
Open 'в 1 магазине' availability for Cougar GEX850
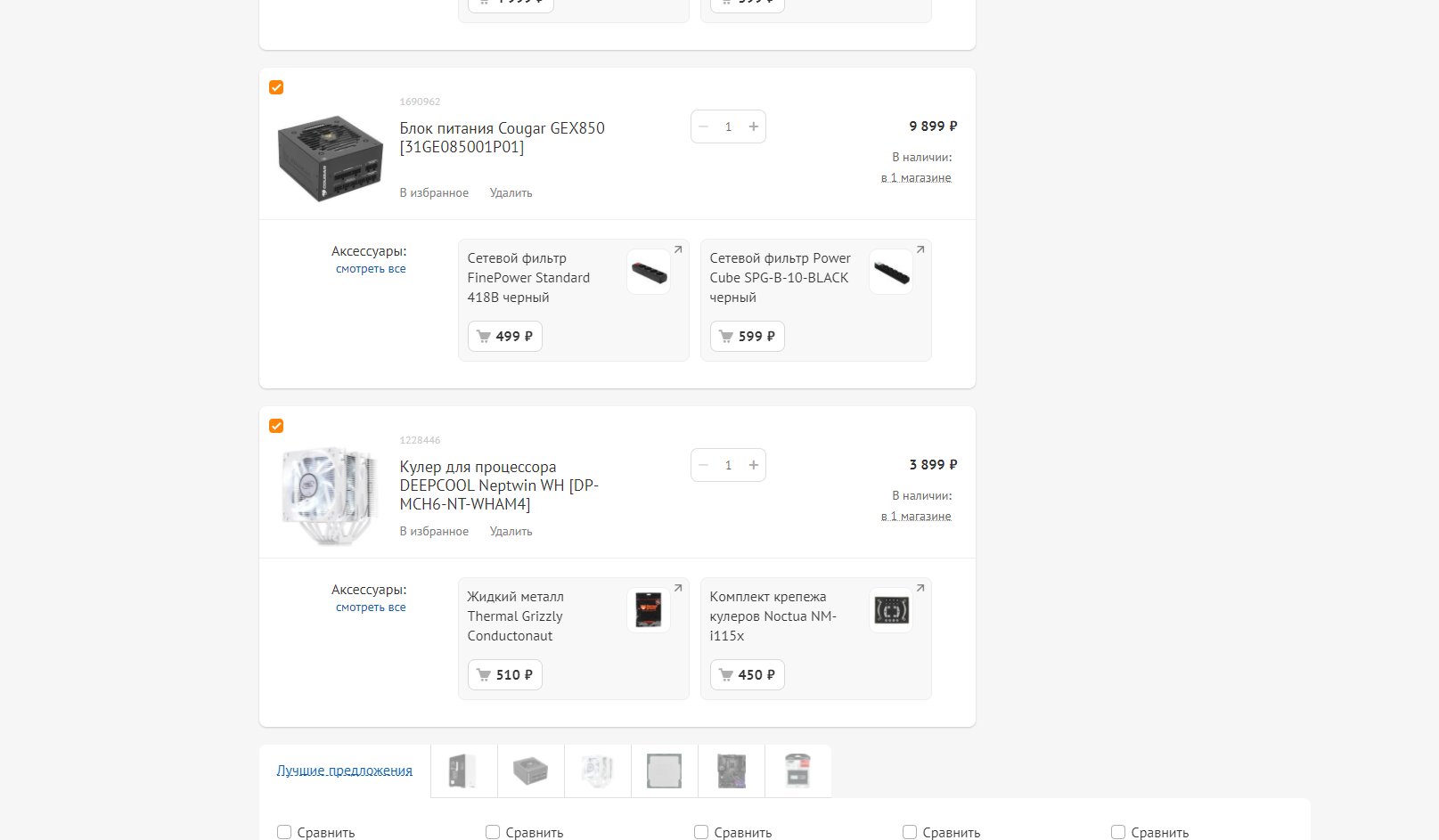[916, 178]
